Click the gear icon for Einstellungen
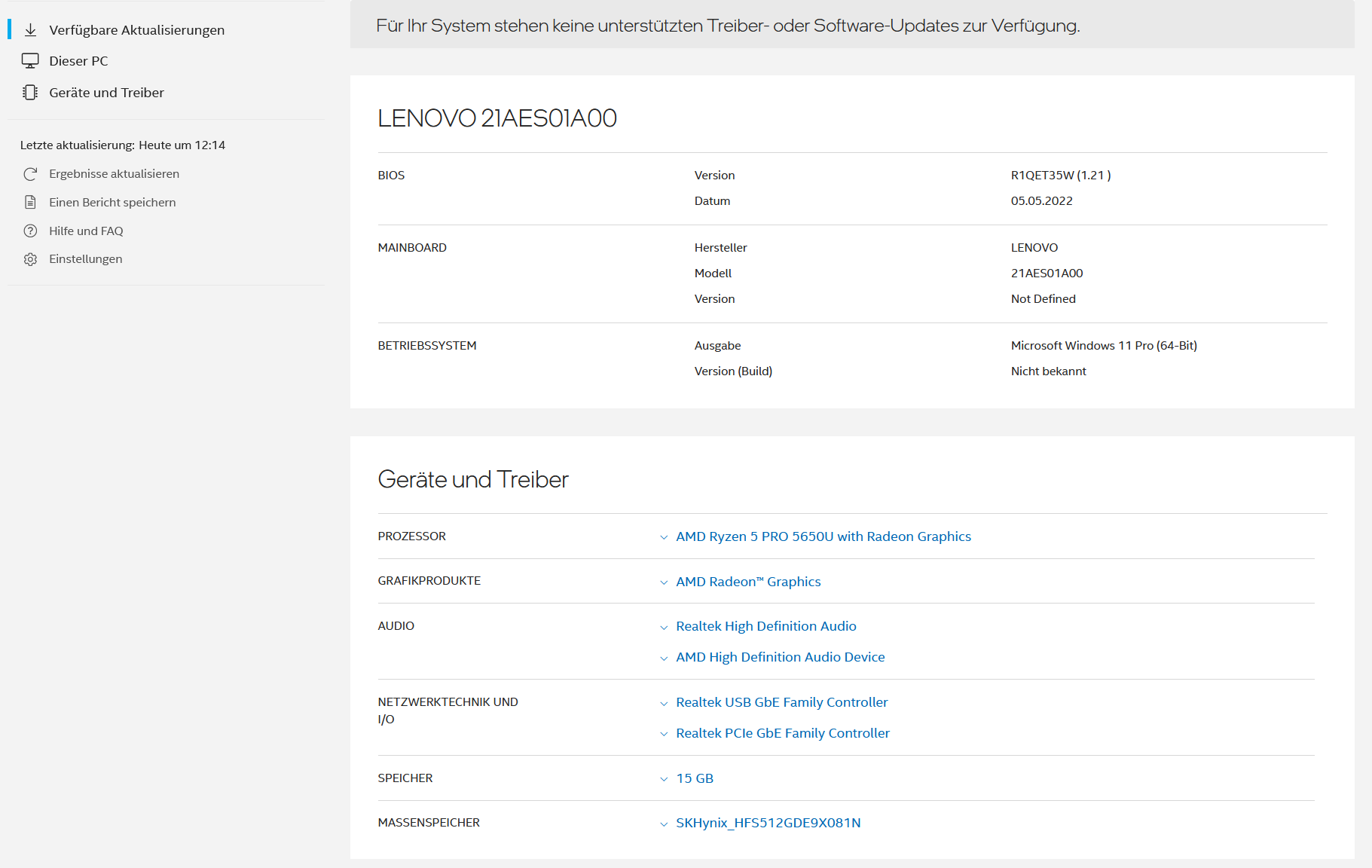 point(30,259)
